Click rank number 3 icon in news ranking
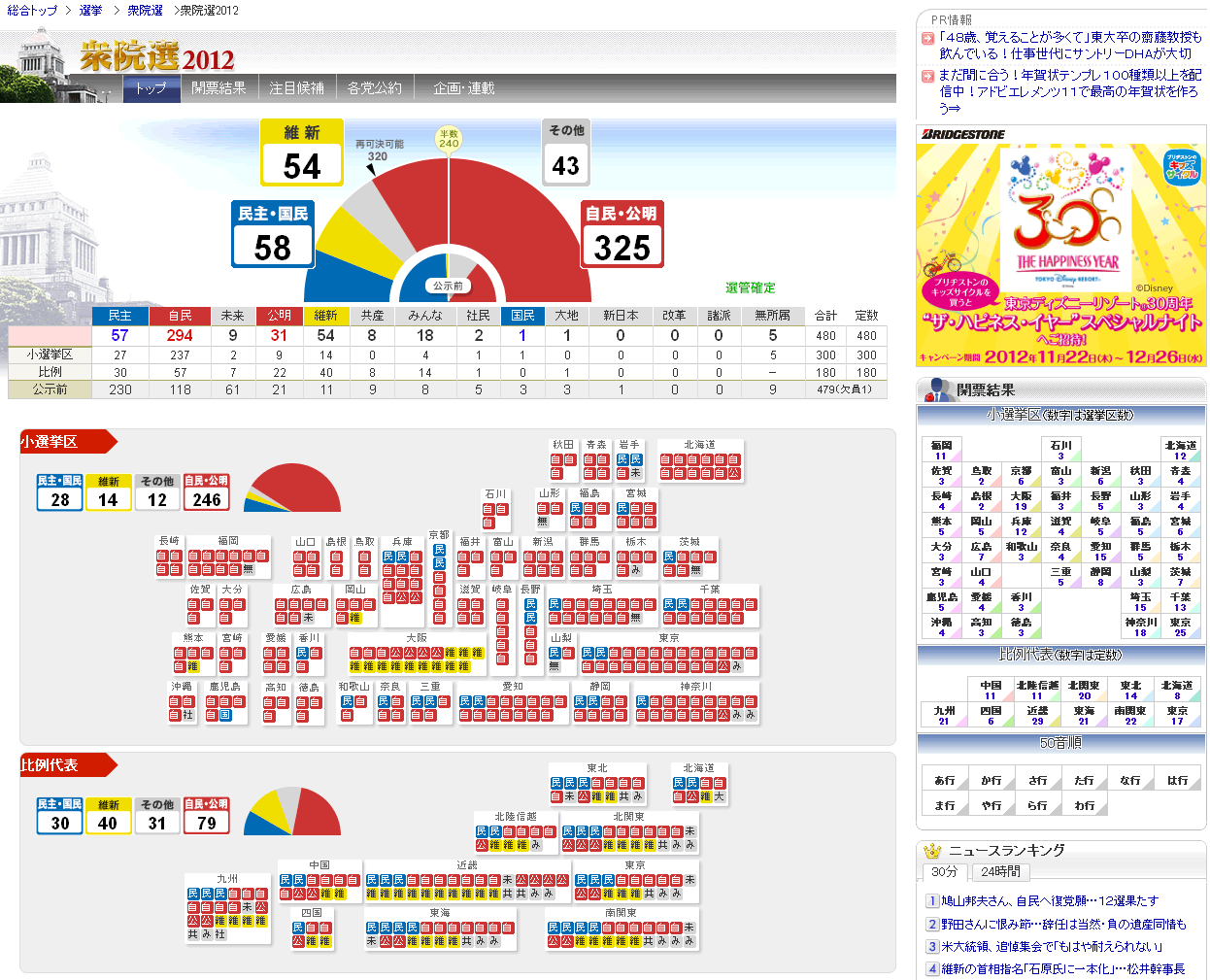1210x980 pixels. click(932, 947)
